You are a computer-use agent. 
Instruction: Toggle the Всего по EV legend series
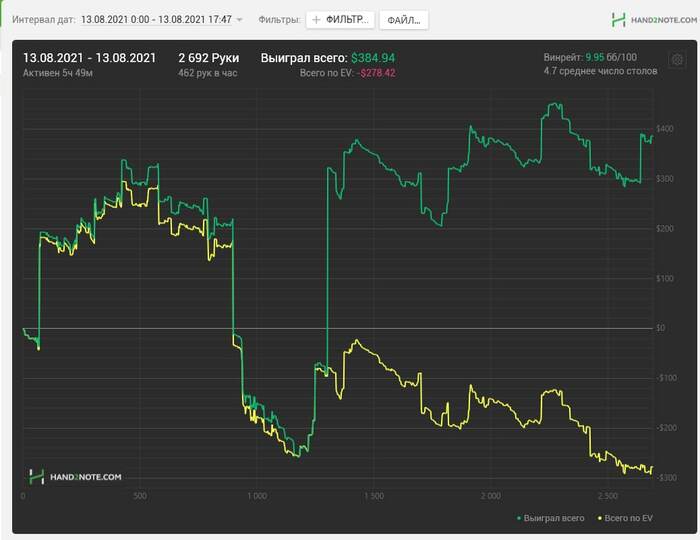(x=625, y=518)
